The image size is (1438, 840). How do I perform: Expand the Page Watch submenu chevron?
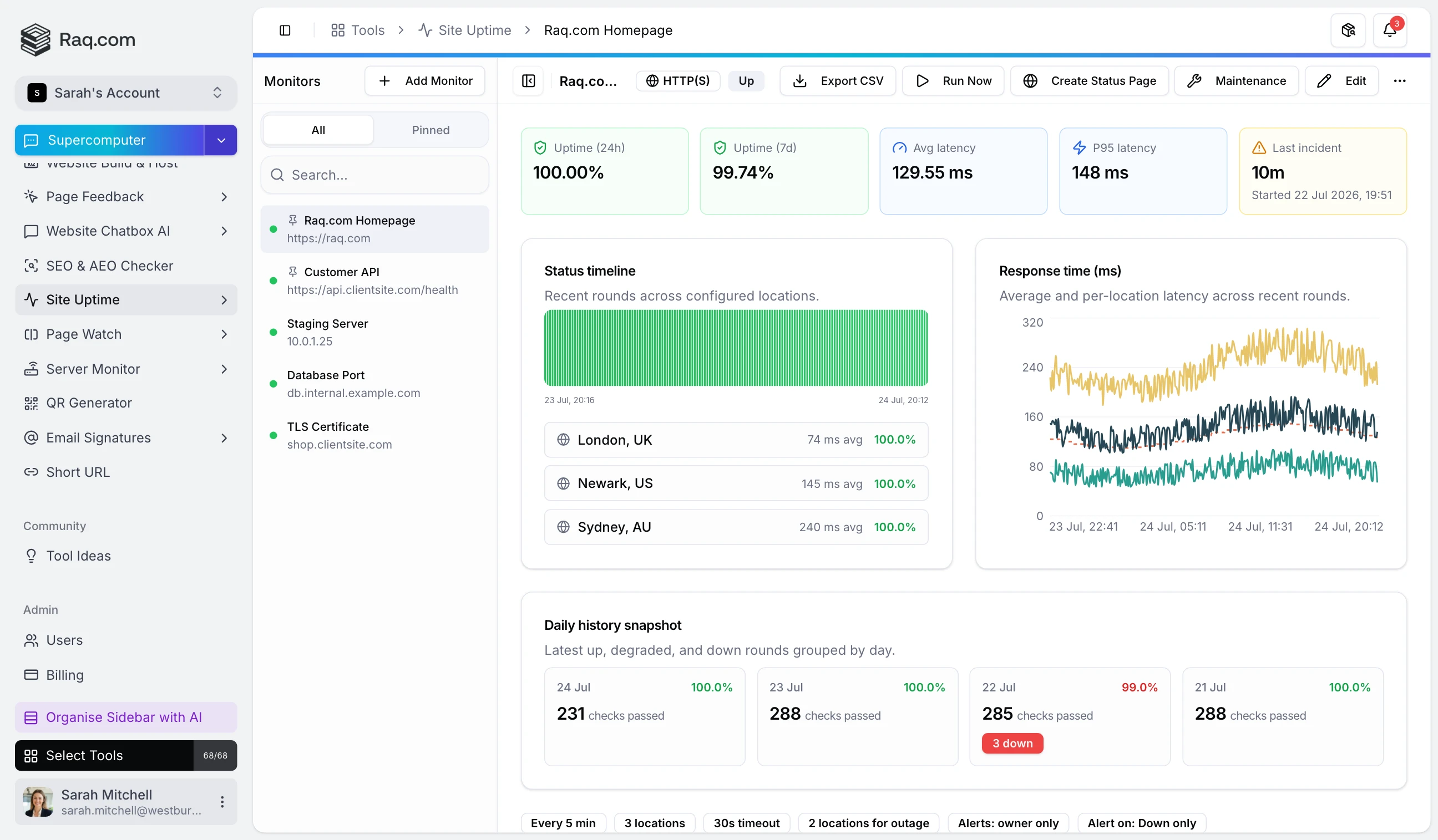[224, 334]
